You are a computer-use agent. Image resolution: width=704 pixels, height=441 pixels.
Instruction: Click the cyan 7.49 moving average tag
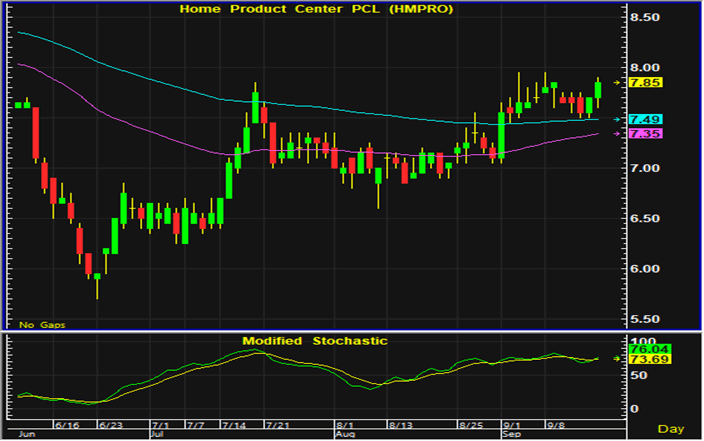point(640,119)
